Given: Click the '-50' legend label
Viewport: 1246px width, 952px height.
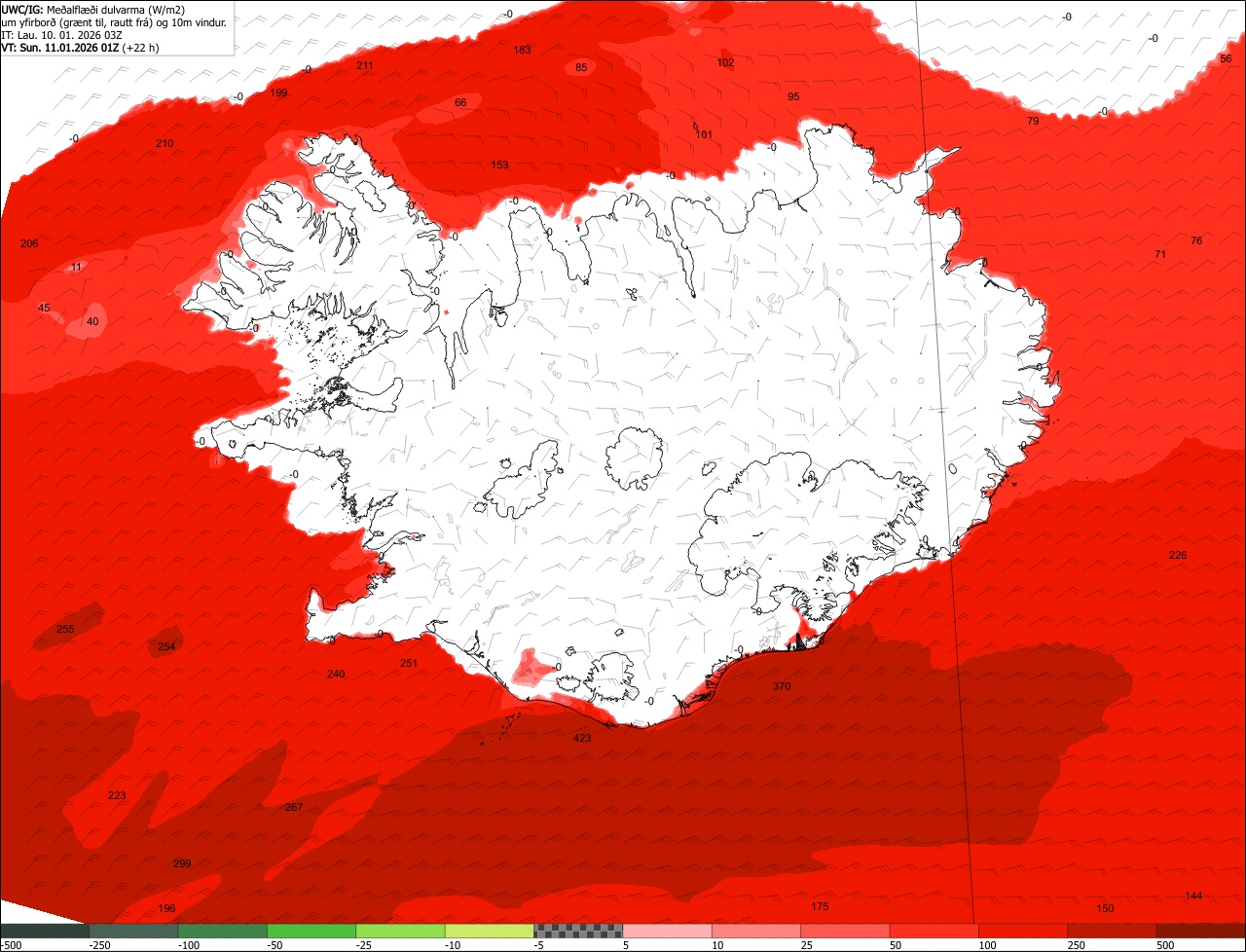Looking at the screenshot, I should tap(276, 945).
